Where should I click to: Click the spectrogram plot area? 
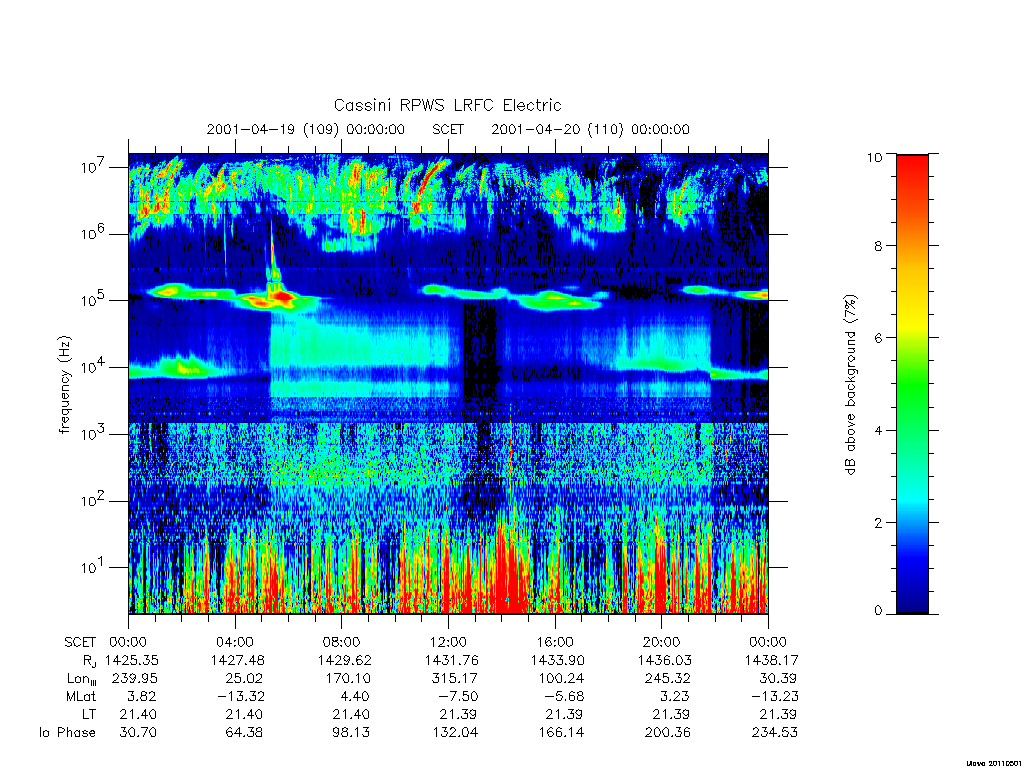[x=448, y=384]
